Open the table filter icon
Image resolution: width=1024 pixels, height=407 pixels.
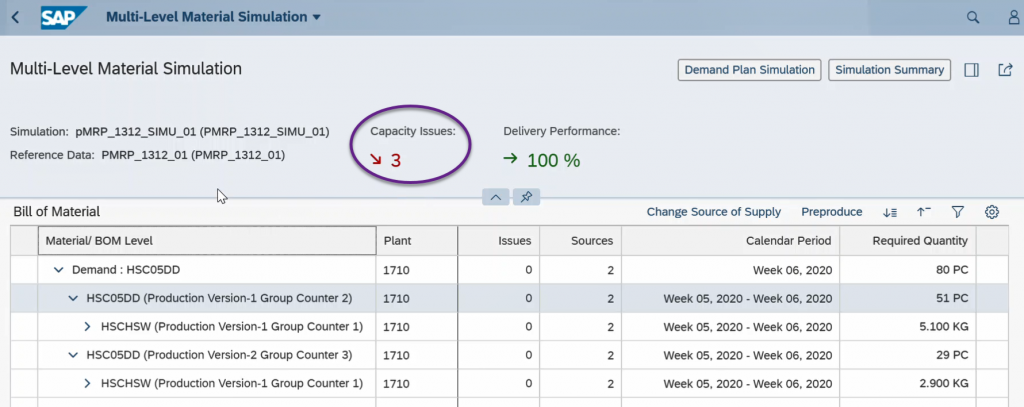click(x=958, y=212)
